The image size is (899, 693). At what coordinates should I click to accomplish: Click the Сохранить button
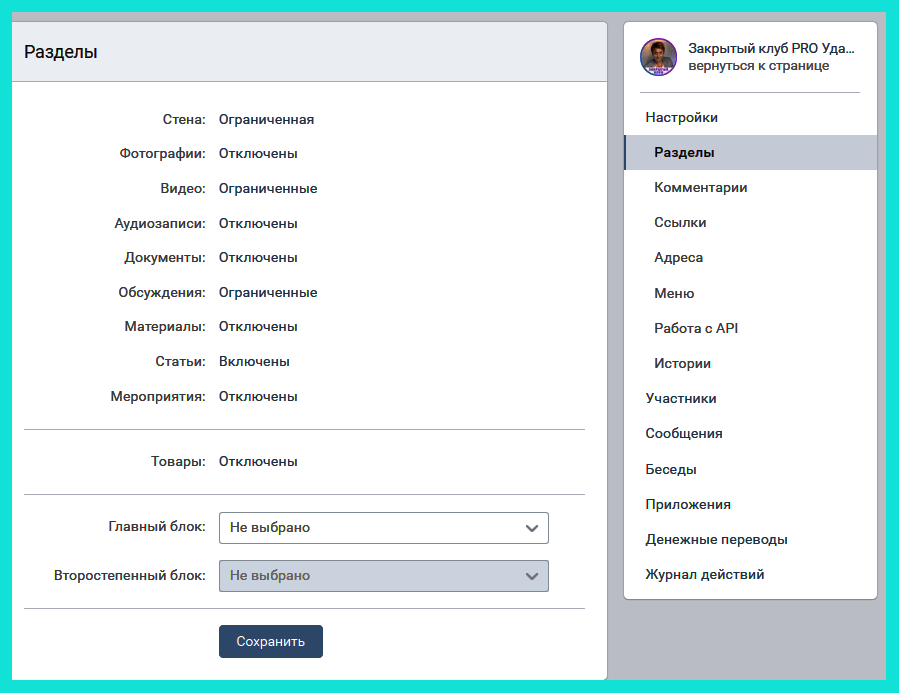tap(270, 642)
